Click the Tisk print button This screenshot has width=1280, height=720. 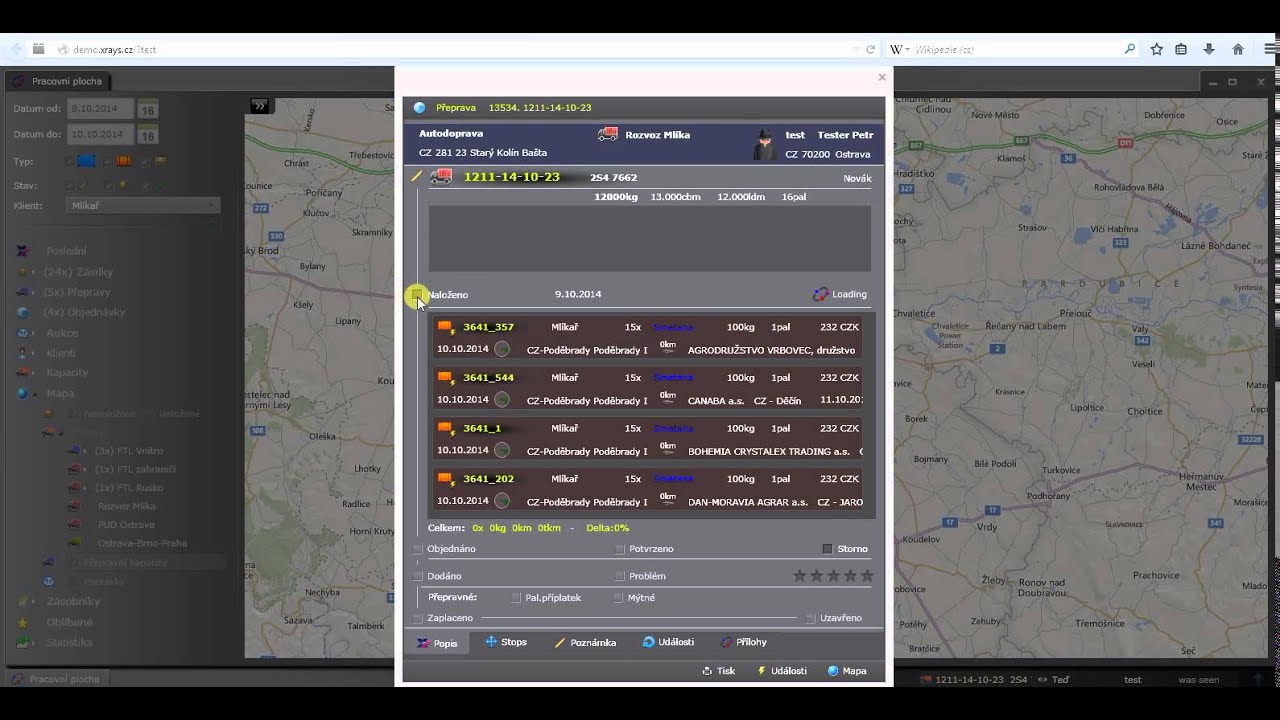pyautogui.click(x=719, y=671)
